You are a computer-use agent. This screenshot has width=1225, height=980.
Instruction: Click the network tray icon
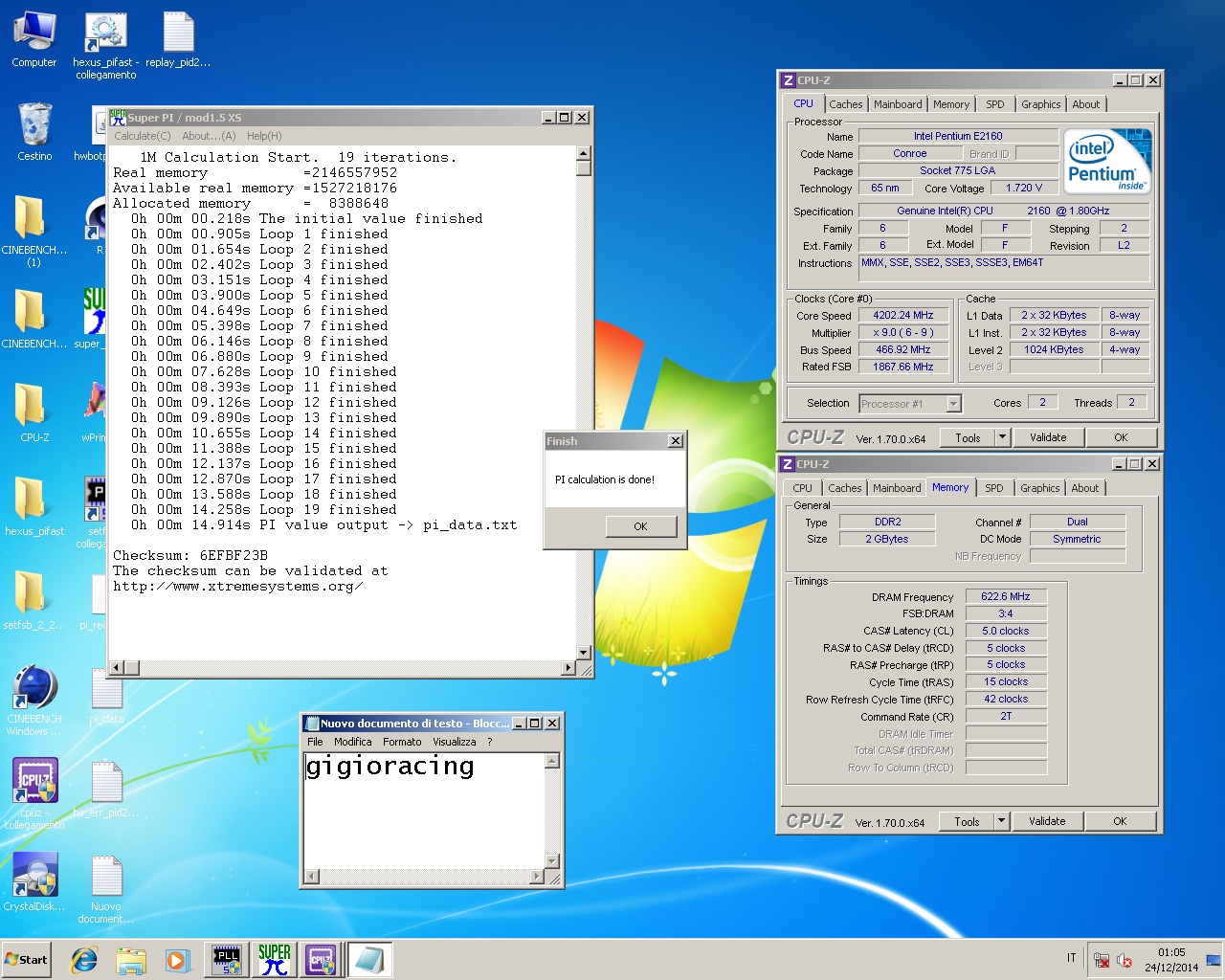pyautogui.click(x=1102, y=960)
